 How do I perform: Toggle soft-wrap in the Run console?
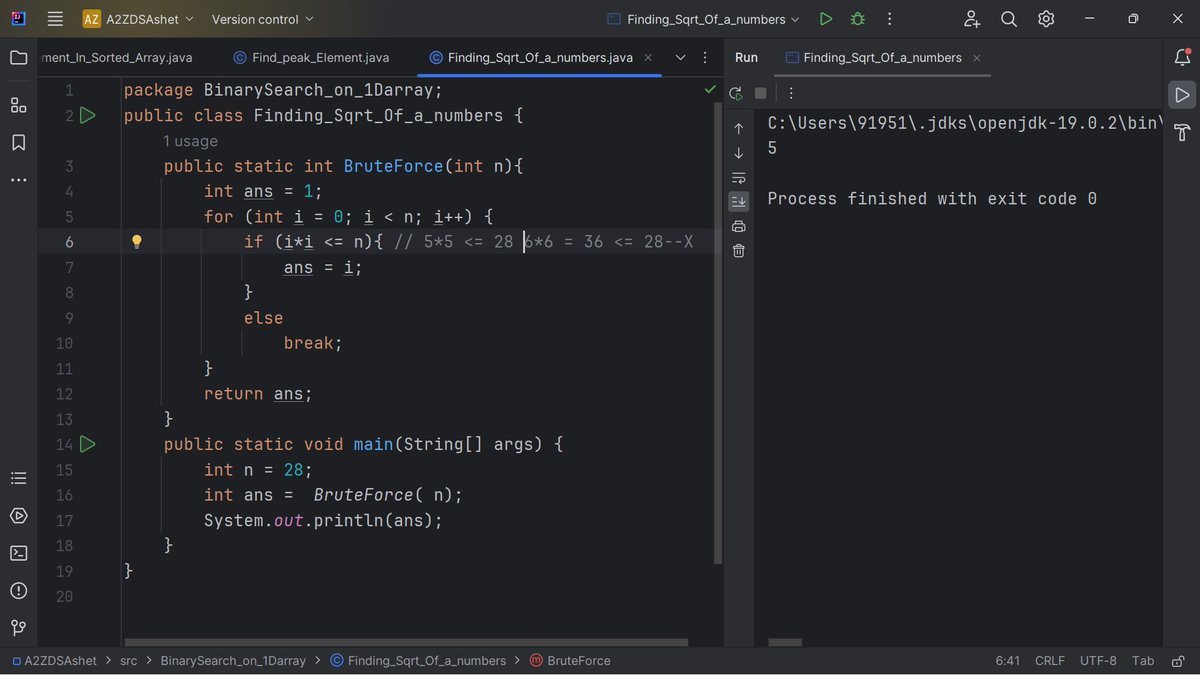[738, 177]
